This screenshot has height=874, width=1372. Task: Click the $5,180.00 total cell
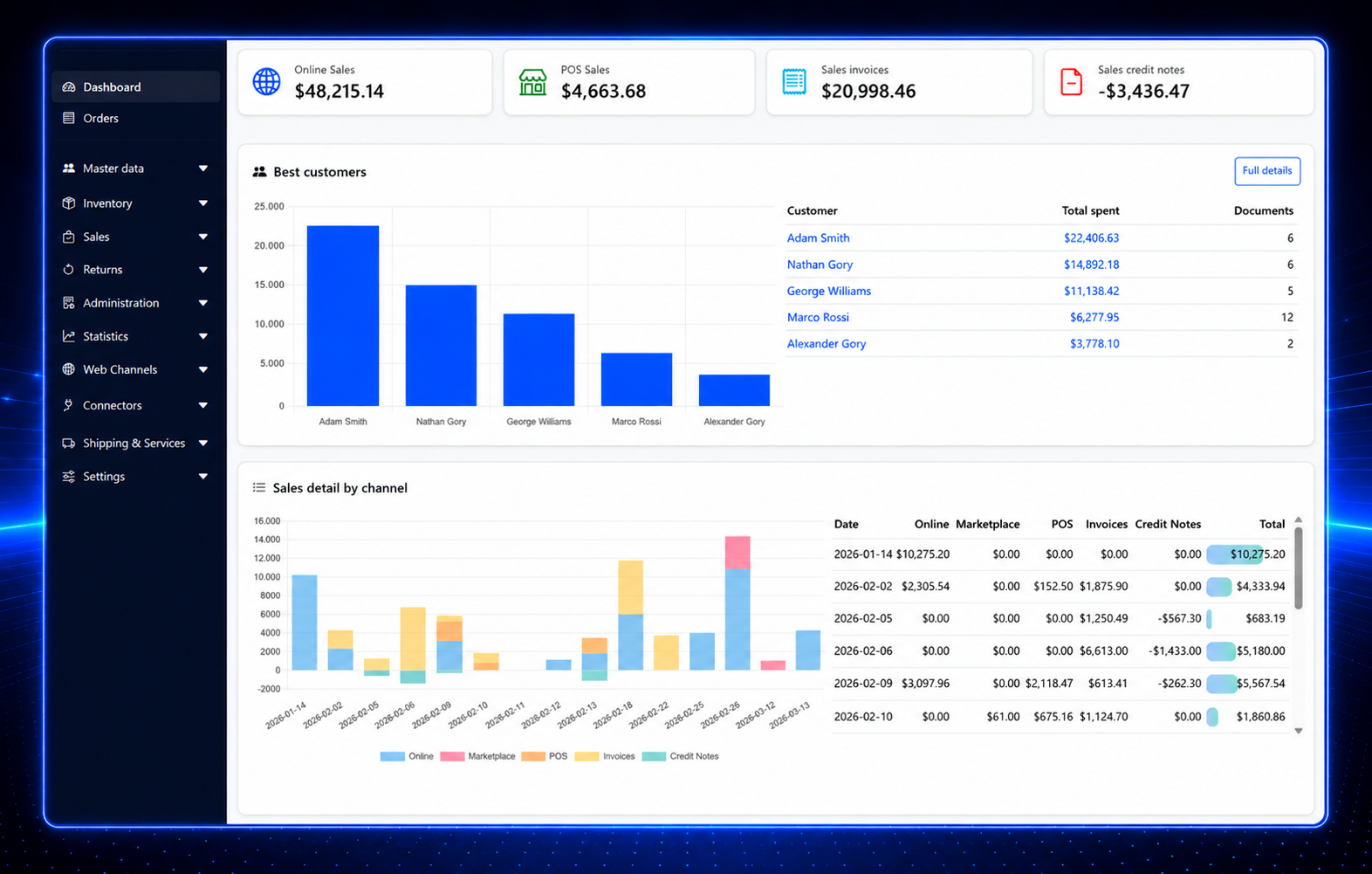(x=1260, y=650)
